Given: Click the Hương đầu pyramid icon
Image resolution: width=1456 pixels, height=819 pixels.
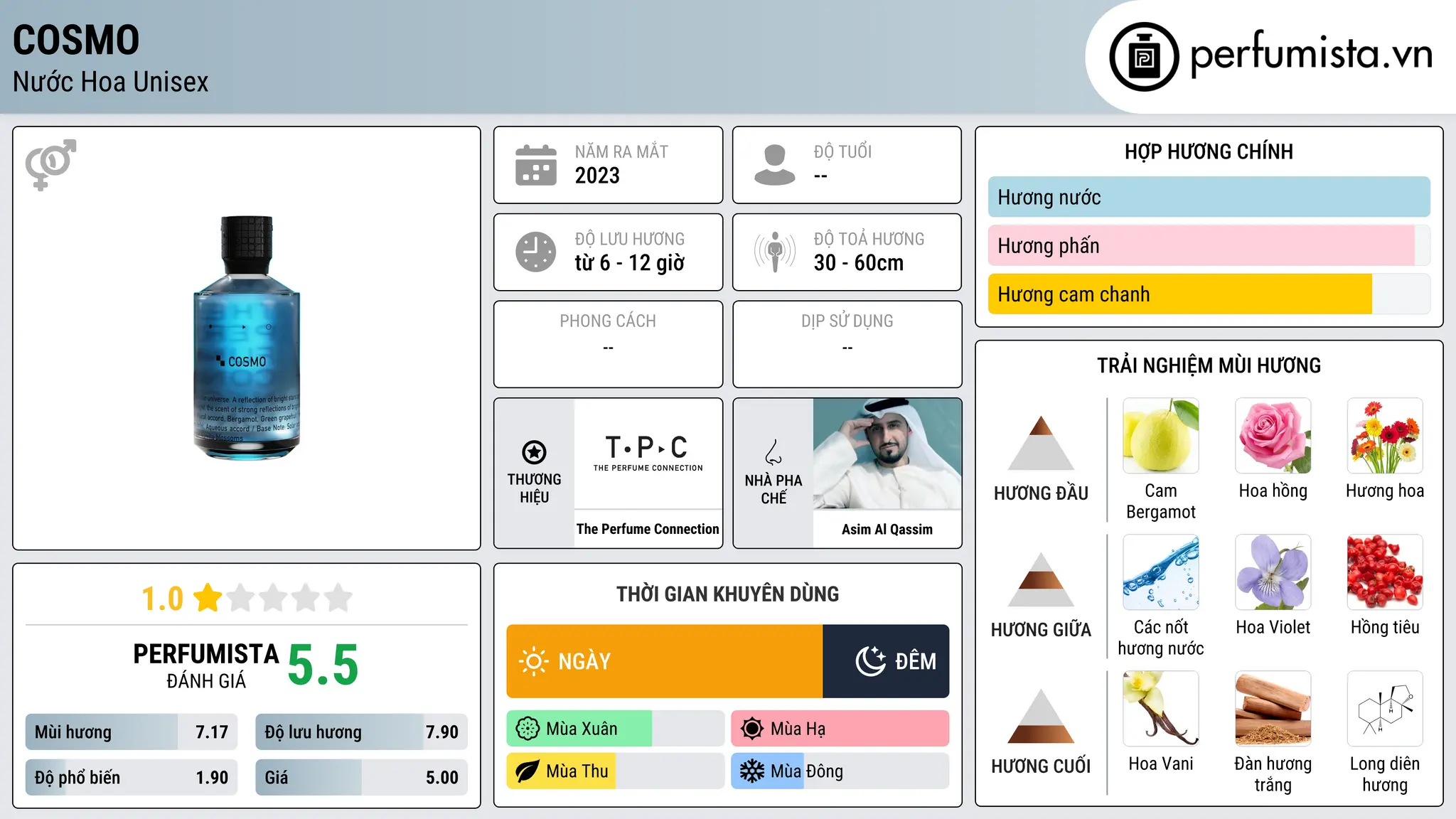Looking at the screenshot, I should click(1041, 443).
